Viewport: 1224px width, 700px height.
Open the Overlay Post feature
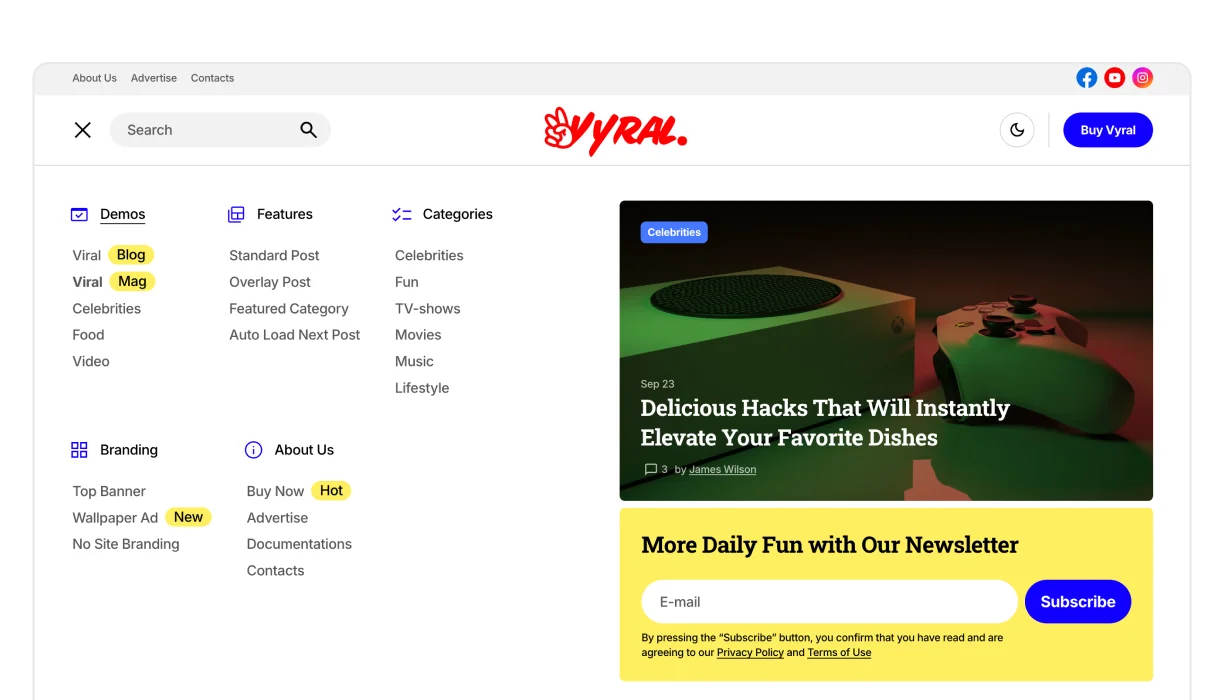pos(270,282)
